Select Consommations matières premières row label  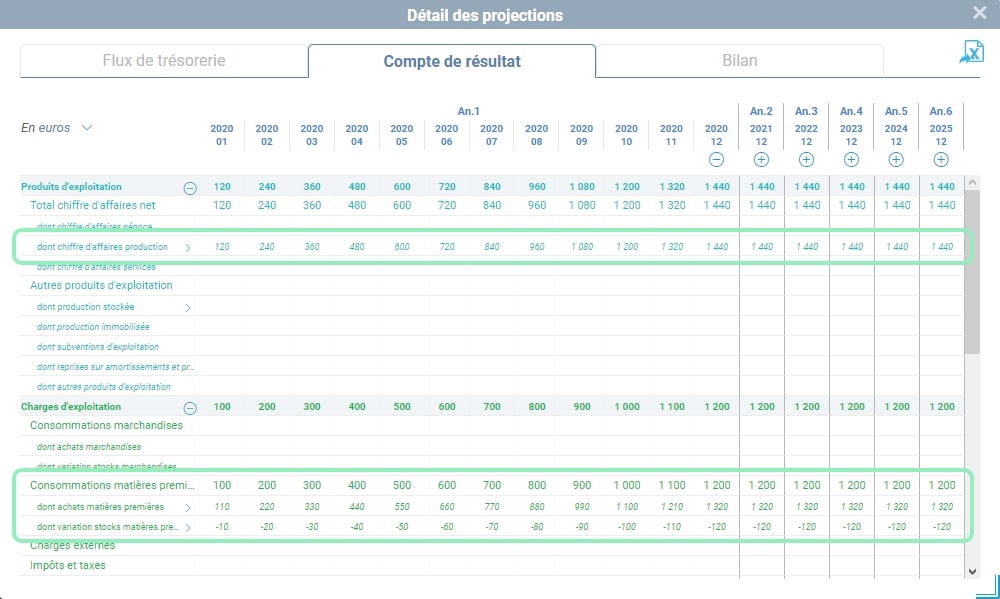(x=112, y=485)
